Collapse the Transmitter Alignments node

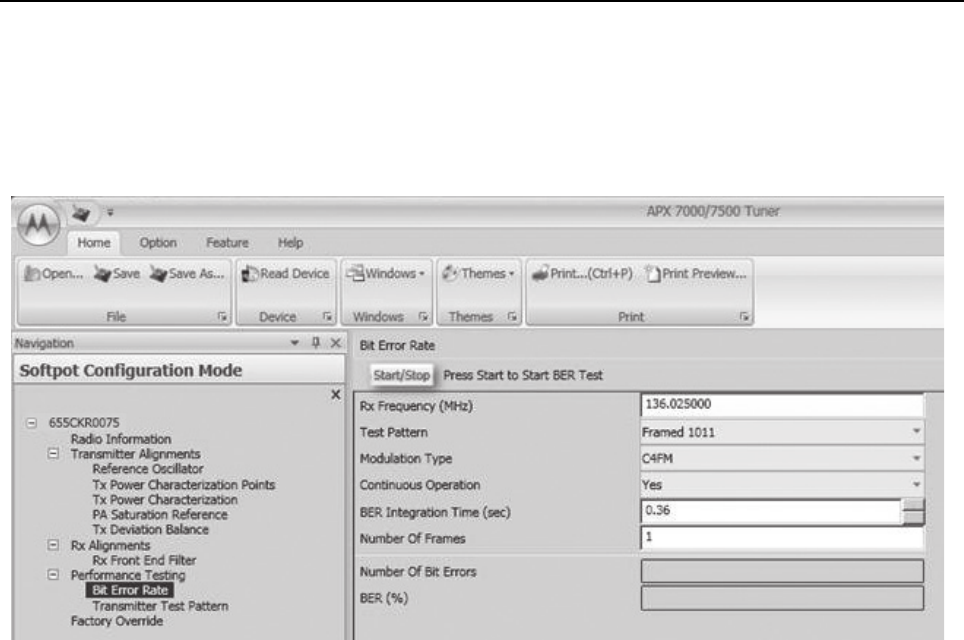point(53,454)
